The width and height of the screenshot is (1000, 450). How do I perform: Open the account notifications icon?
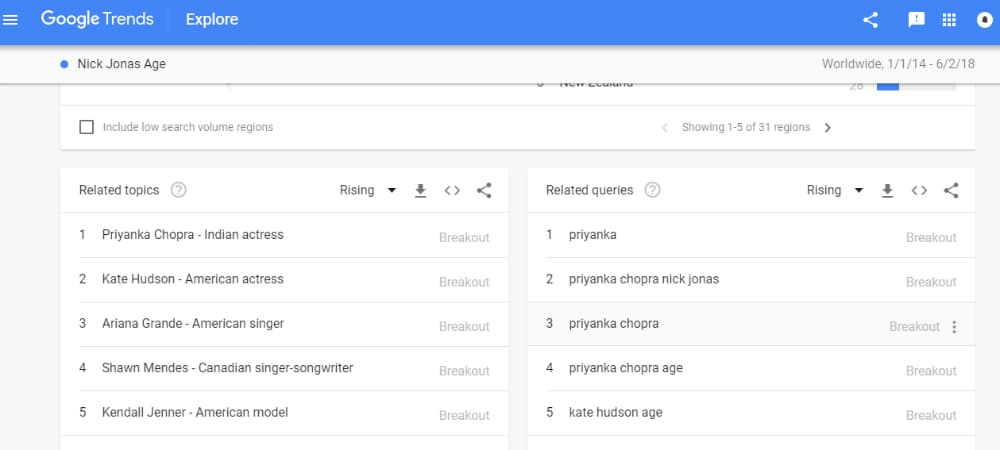click(983, 20)
